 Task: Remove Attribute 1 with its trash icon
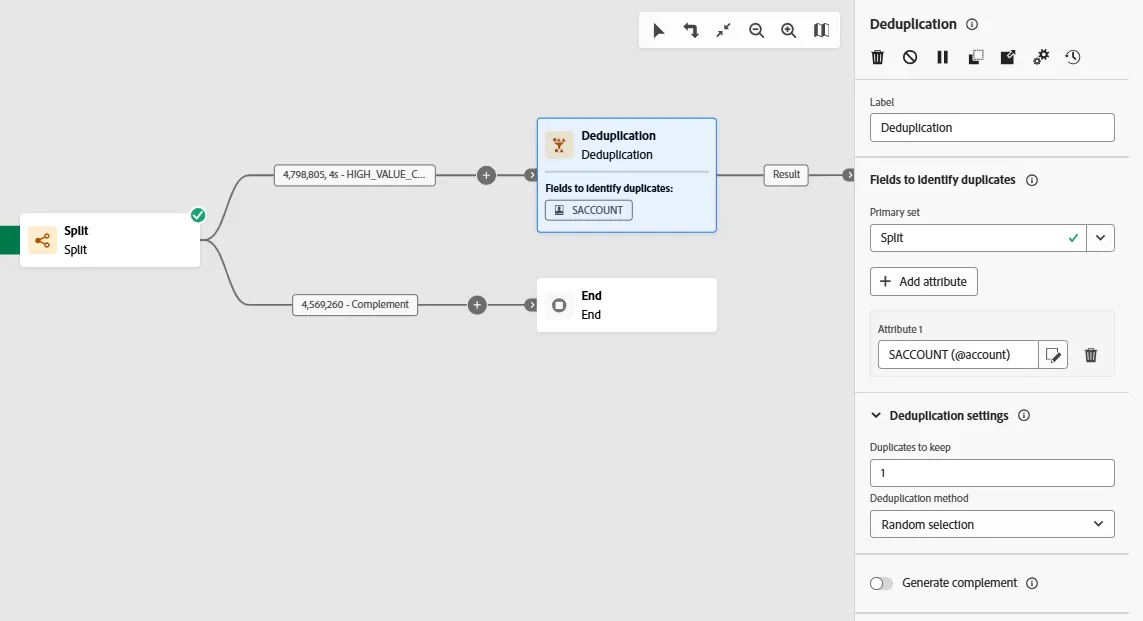click(x=1091, y=355)
